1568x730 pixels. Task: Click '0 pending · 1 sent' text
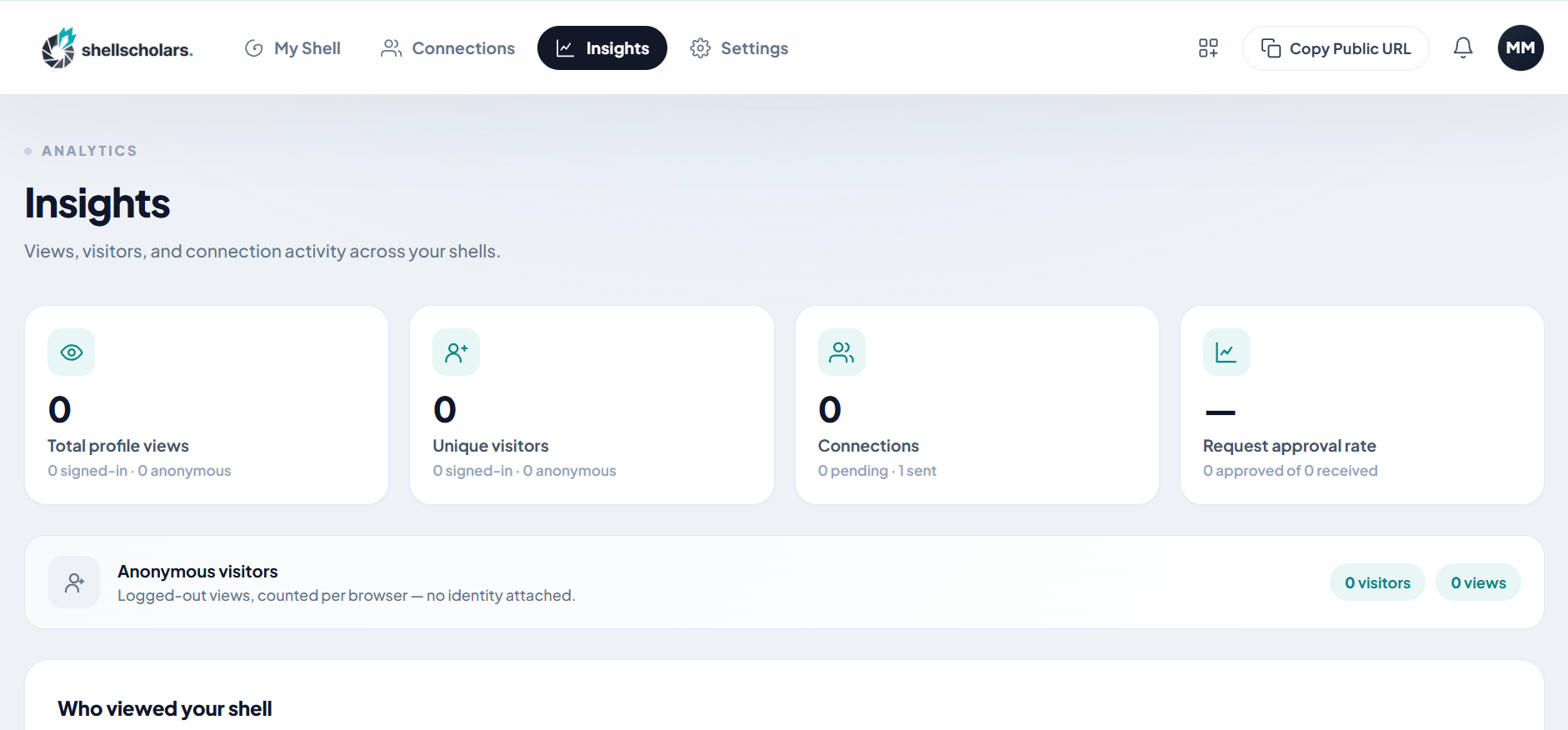877,471
